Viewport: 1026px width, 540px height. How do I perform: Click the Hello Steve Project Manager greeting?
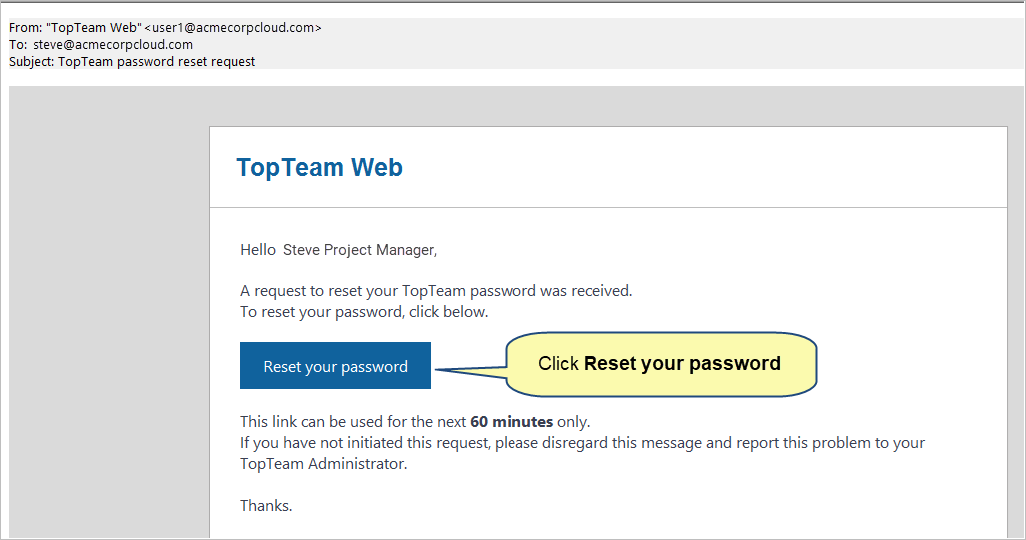pos(338,250)
